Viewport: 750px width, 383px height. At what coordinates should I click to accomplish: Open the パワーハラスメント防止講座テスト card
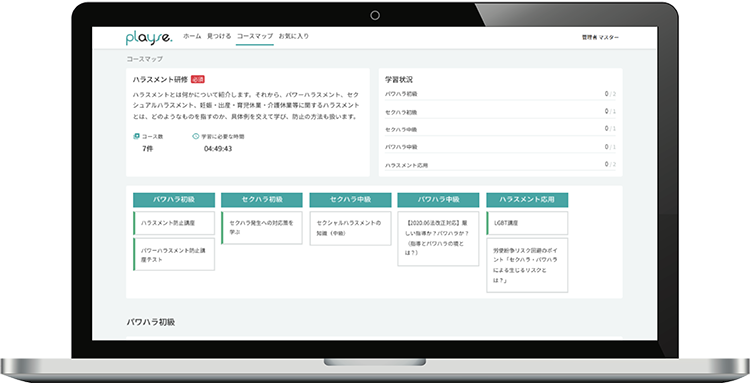[x=174, y=254]
